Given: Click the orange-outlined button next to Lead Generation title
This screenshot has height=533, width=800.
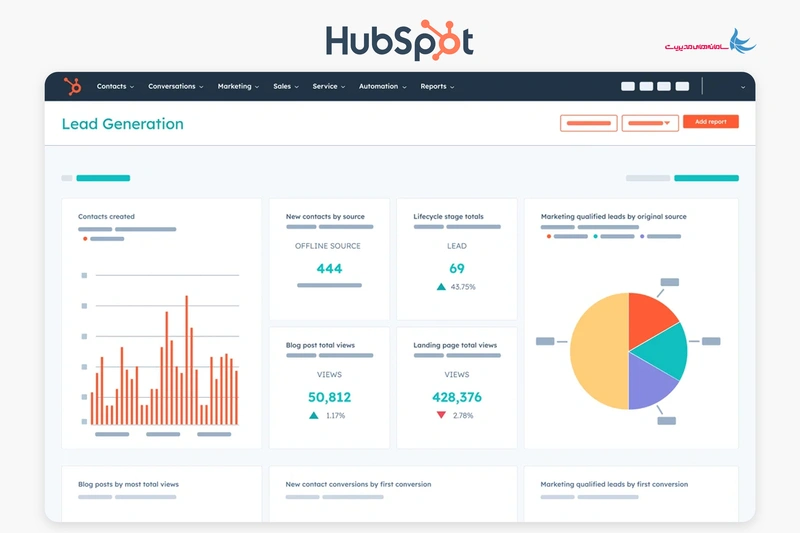Looking at the screenshot, I should click(x=589, y=123).
